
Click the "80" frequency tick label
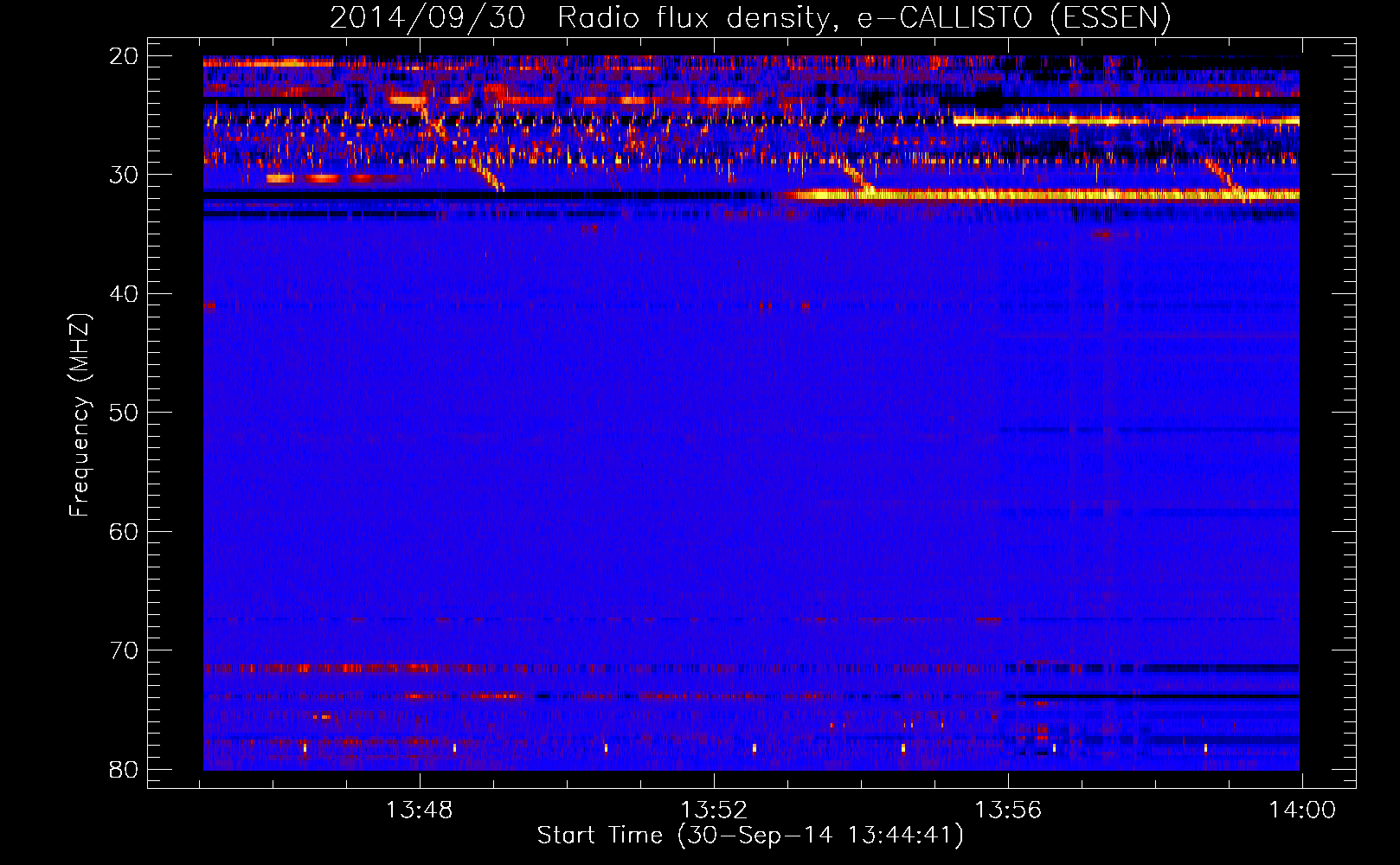coord(125,769)
